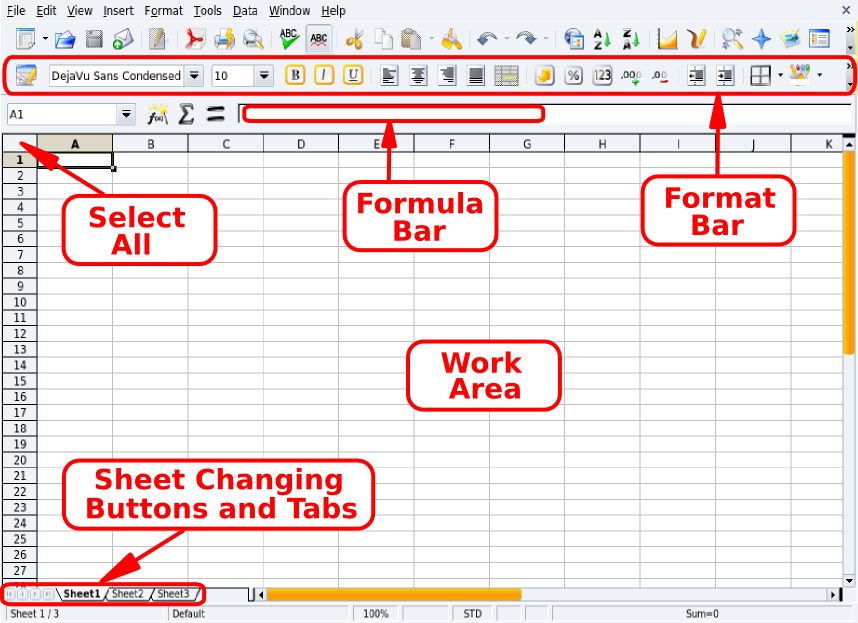
Task: Open the font size dropdown
Action: pos(264,75)
